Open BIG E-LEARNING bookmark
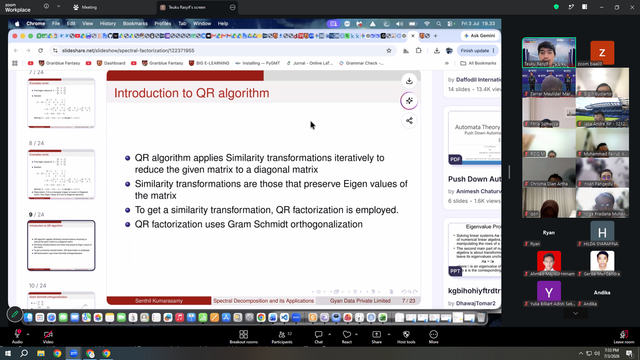This screenshot has width=640, height=360. (209, 63)
